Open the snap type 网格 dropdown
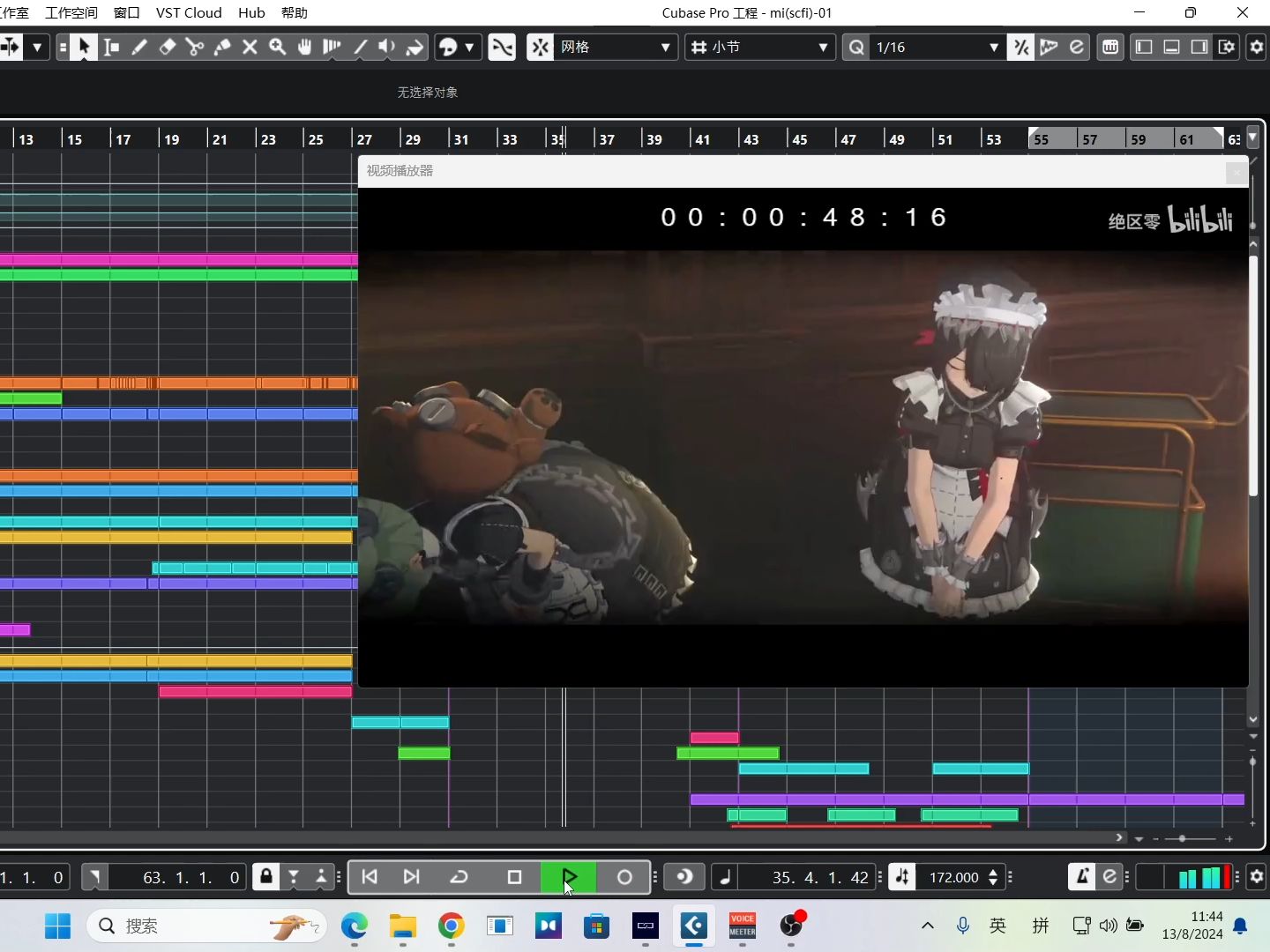 click(x=616, y=47)
